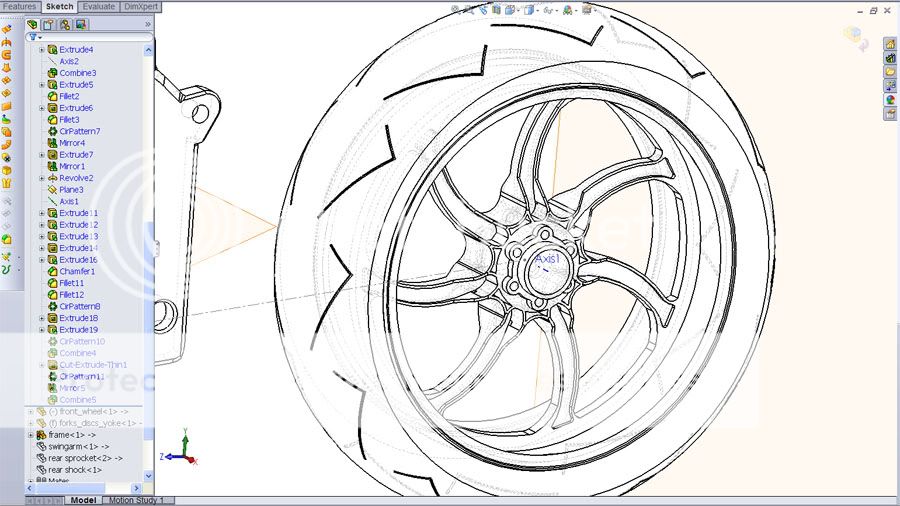
Task: Open Custom Properties task pane icon
Action: pyautogui.click(x=890, y=114)
